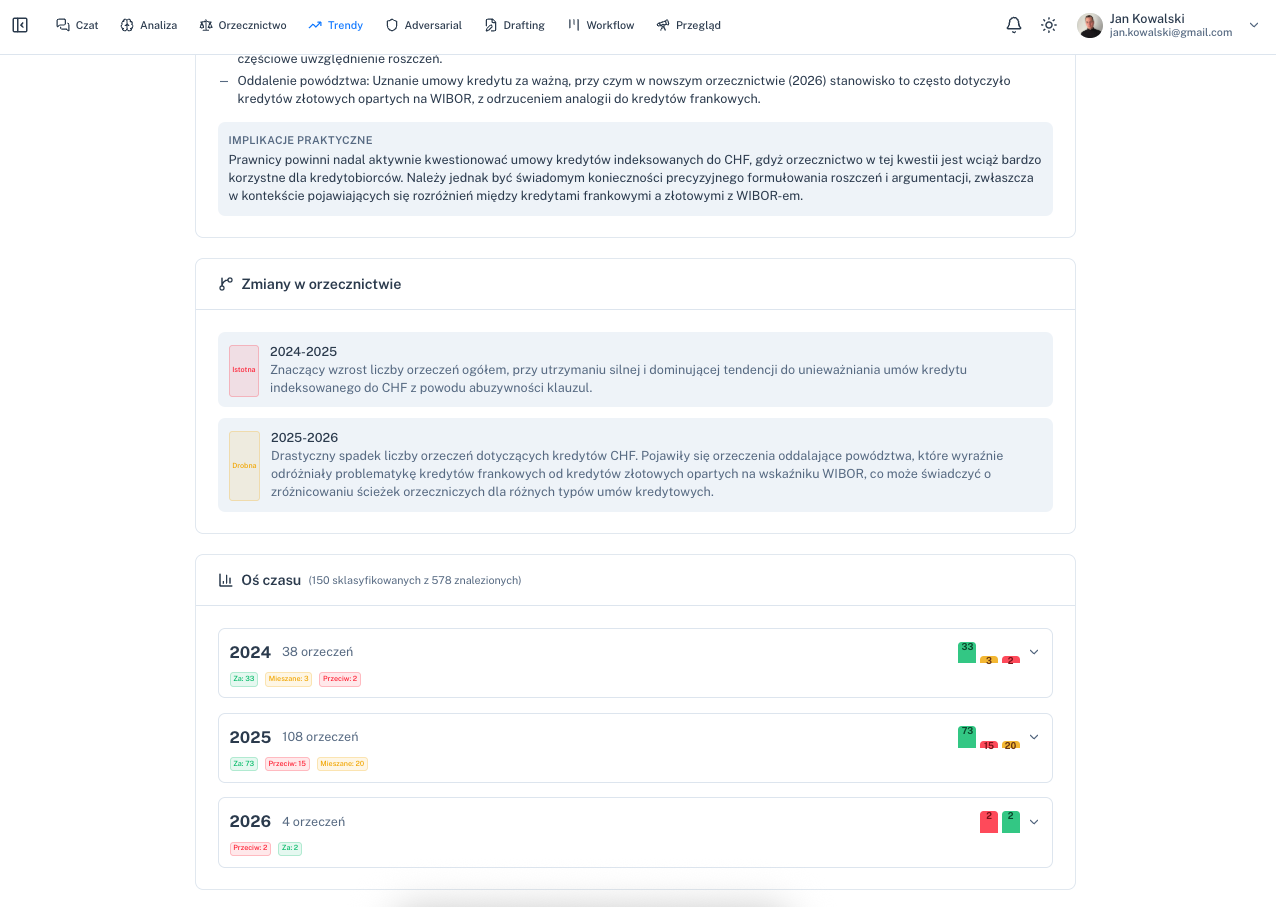Expand the 2025 rulings chevron
Screen dimensions: 1276x907
(x=1034, y=737)
